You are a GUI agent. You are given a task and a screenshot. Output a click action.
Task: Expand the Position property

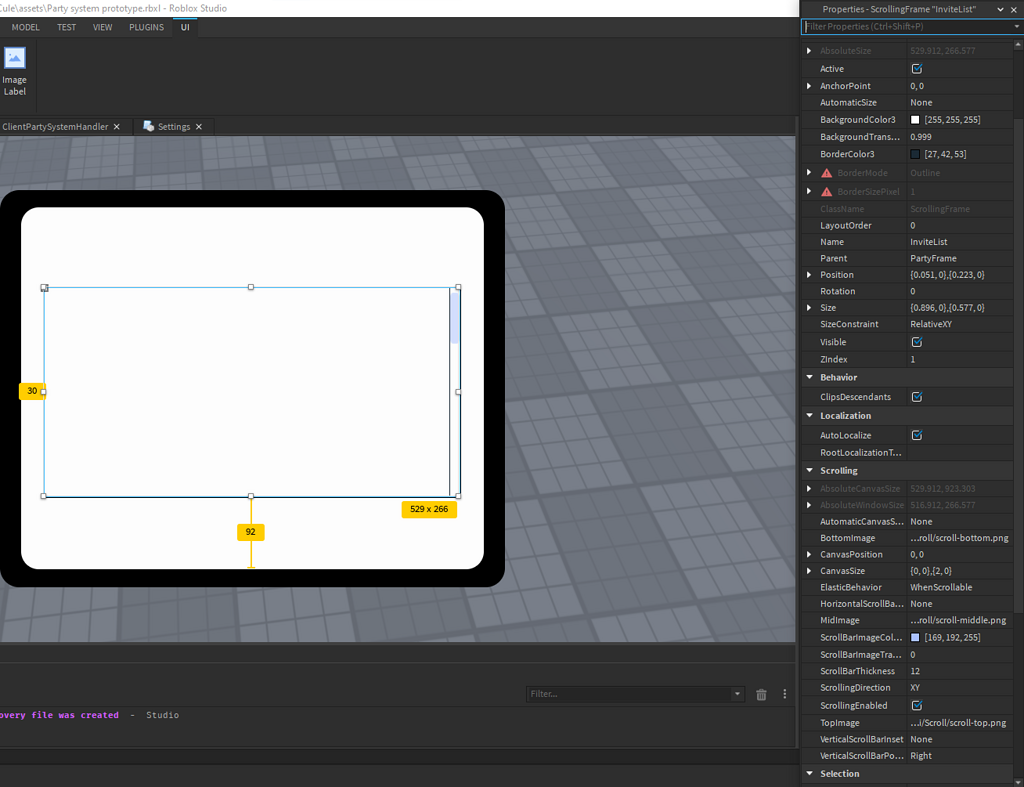tap(809, 275)
